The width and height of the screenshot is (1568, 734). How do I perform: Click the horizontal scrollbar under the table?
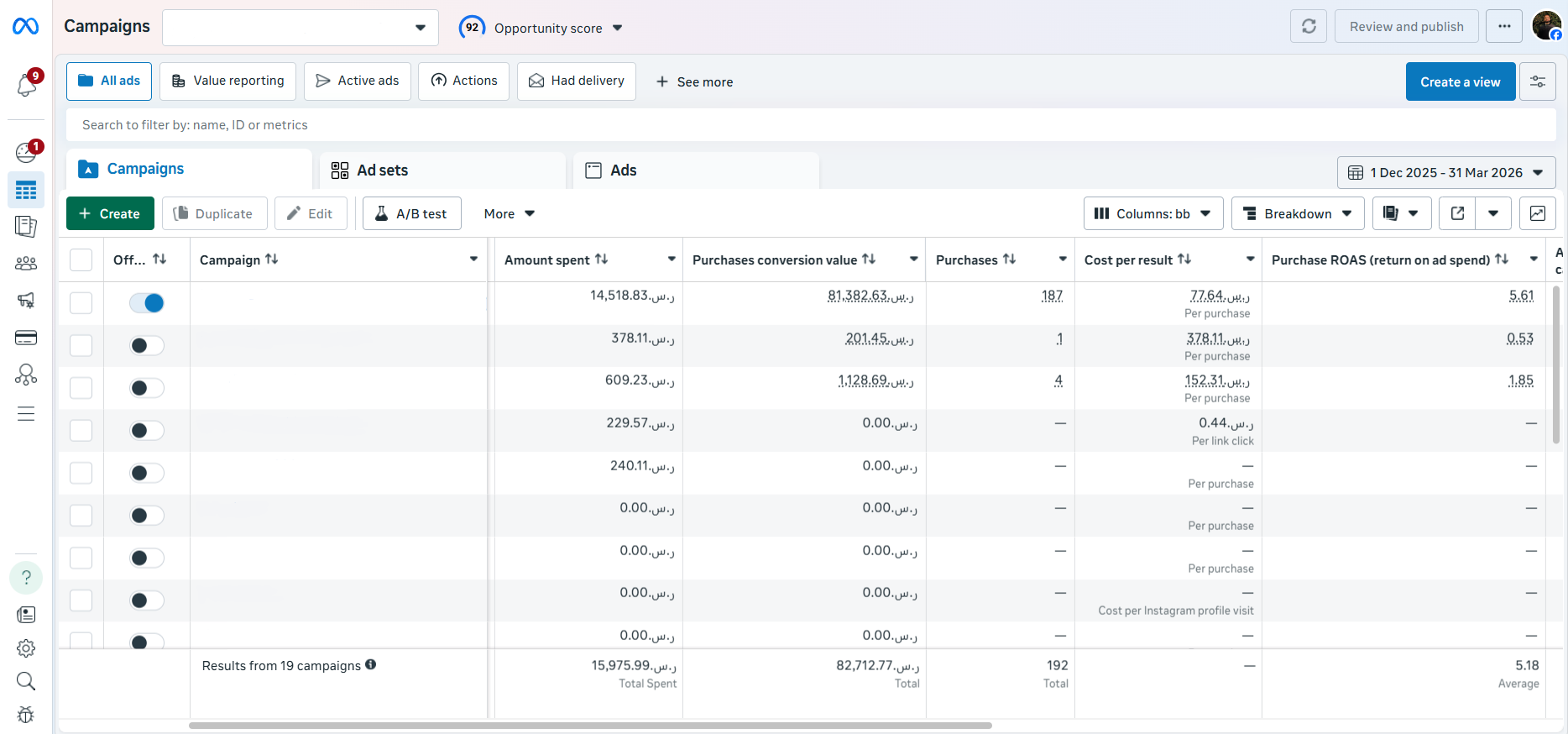[590, 725]
